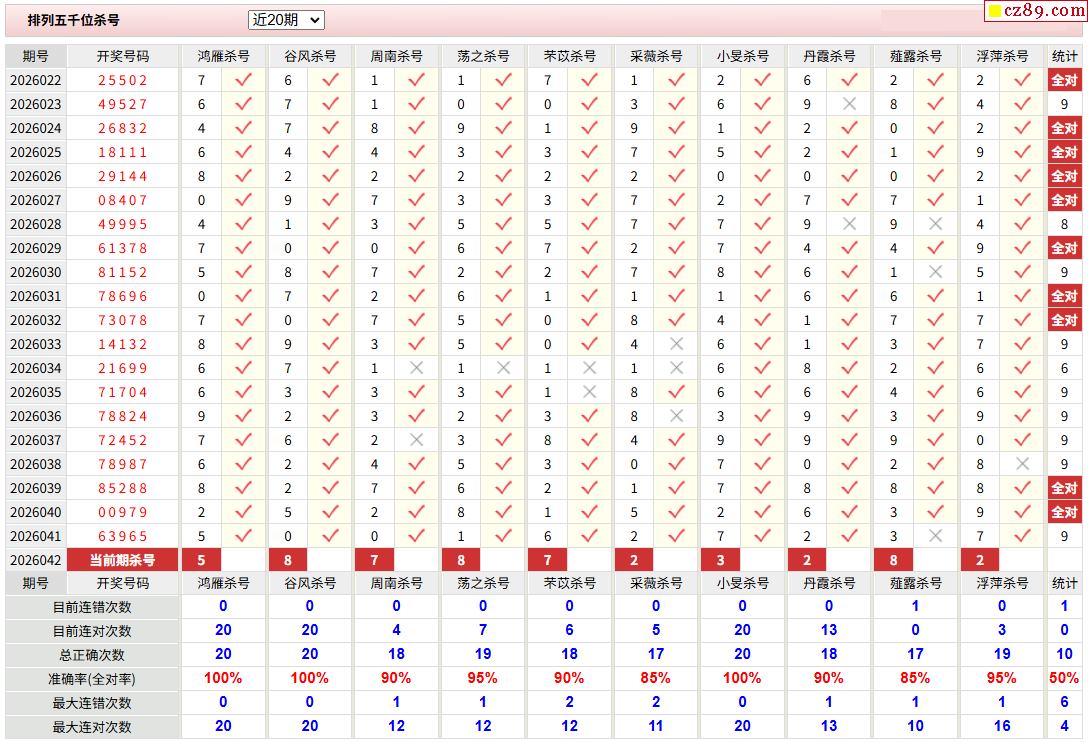Viewport: 1088px width, 742px height.
Task: Click 鸿雁杀号 red checkmark in row 2026022
Action: [x=243, y=80]
